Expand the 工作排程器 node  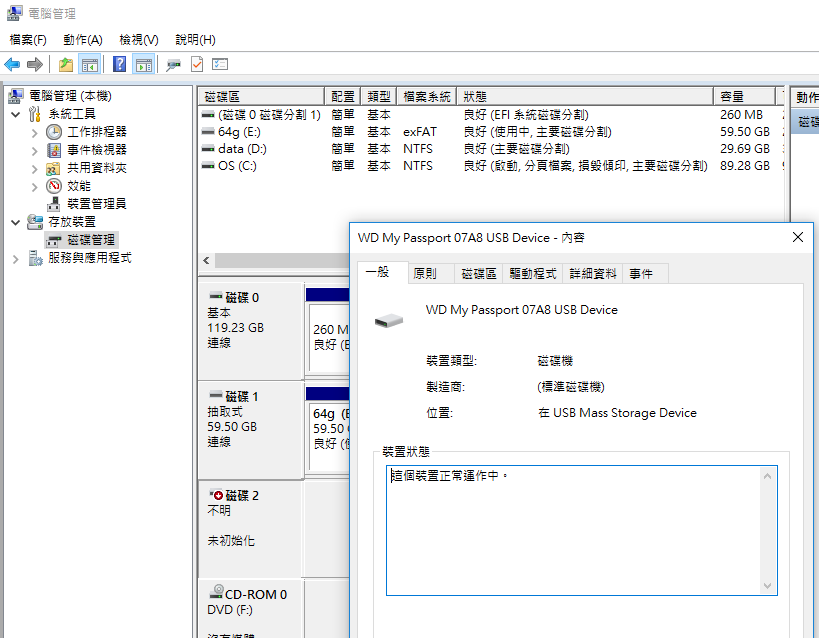tap(34, 132)
